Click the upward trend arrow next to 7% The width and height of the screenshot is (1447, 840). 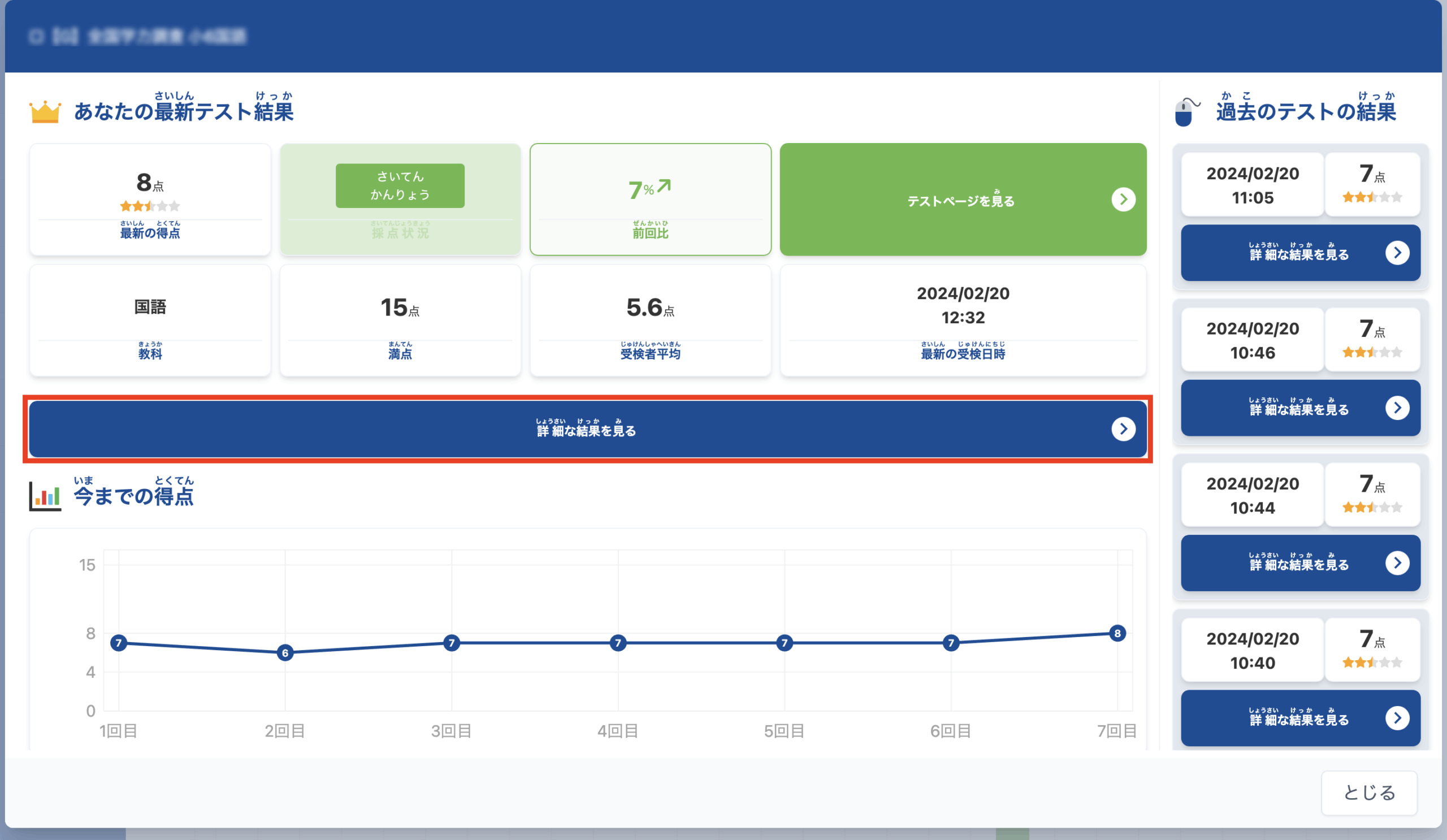coord(664,186)
